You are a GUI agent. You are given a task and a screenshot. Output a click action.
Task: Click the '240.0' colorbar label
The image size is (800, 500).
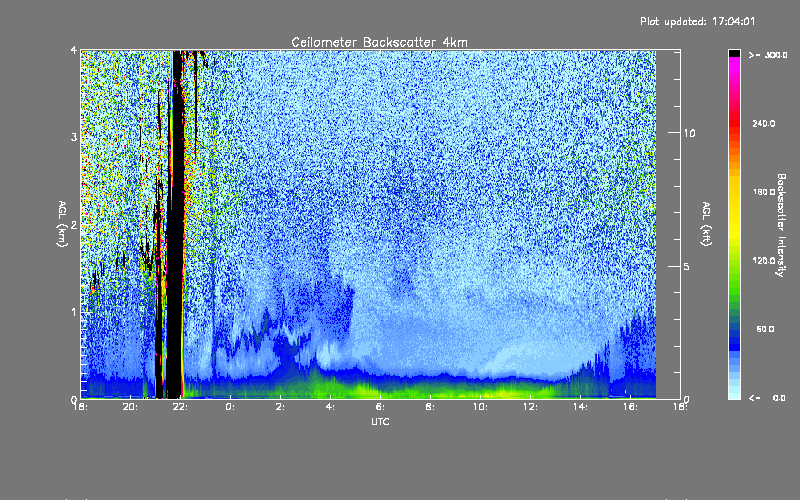click(764, 123)
